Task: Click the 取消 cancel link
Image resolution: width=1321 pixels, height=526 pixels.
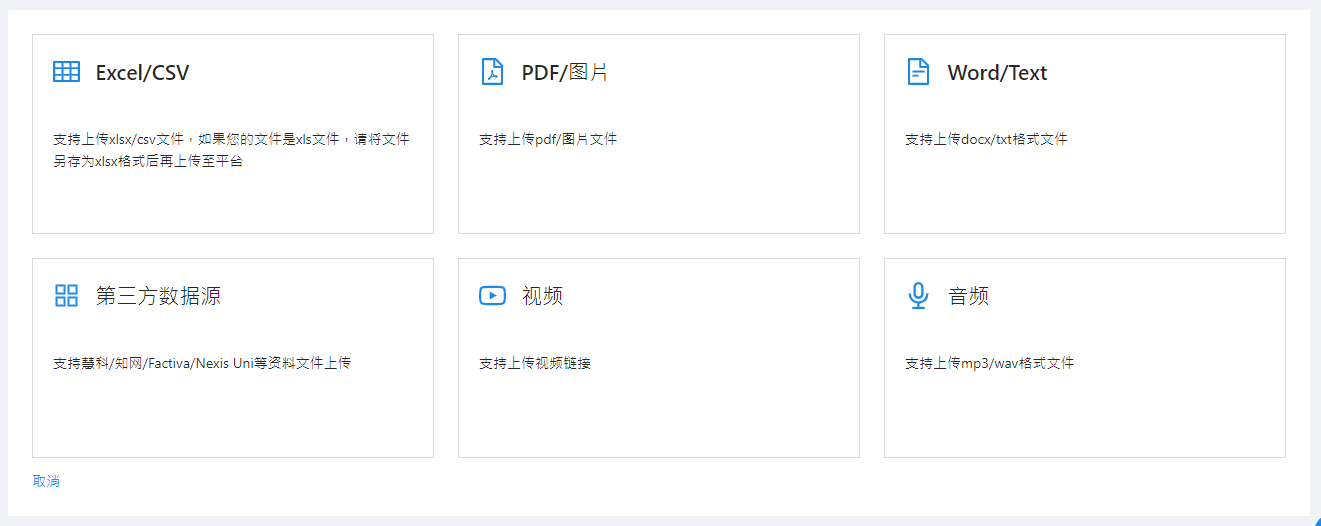Action: (x=46, y=481)
